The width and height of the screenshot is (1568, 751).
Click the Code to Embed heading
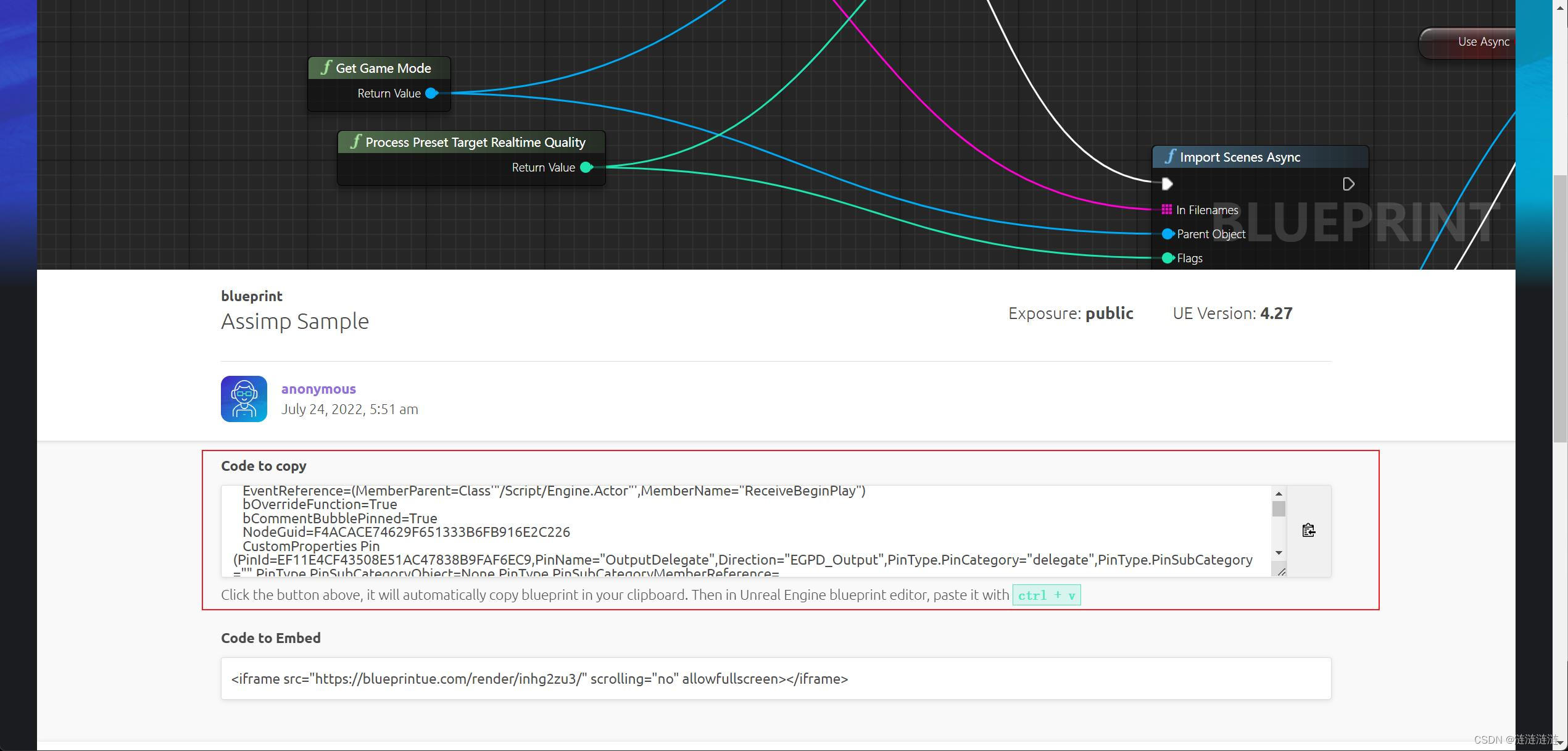pyautogui.click(x=271, y=638)
